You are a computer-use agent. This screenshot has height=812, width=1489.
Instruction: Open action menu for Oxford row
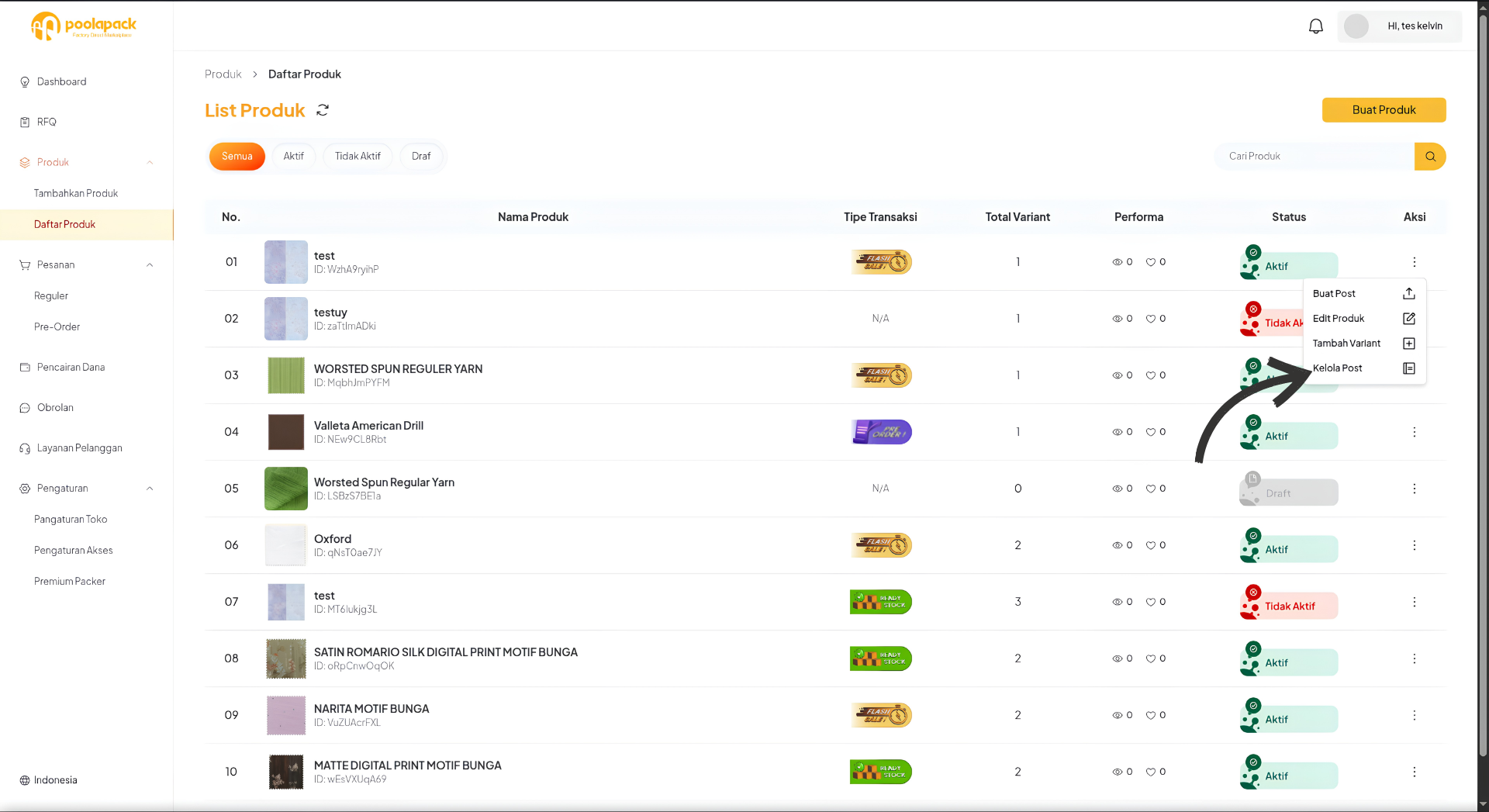(x=1414, y=545)
